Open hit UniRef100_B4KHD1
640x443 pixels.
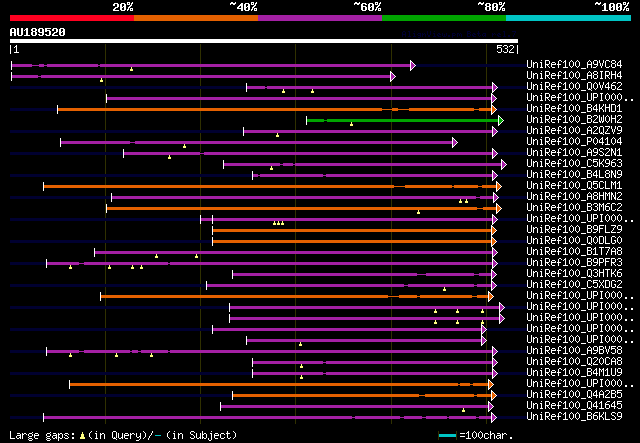point(574,108)
